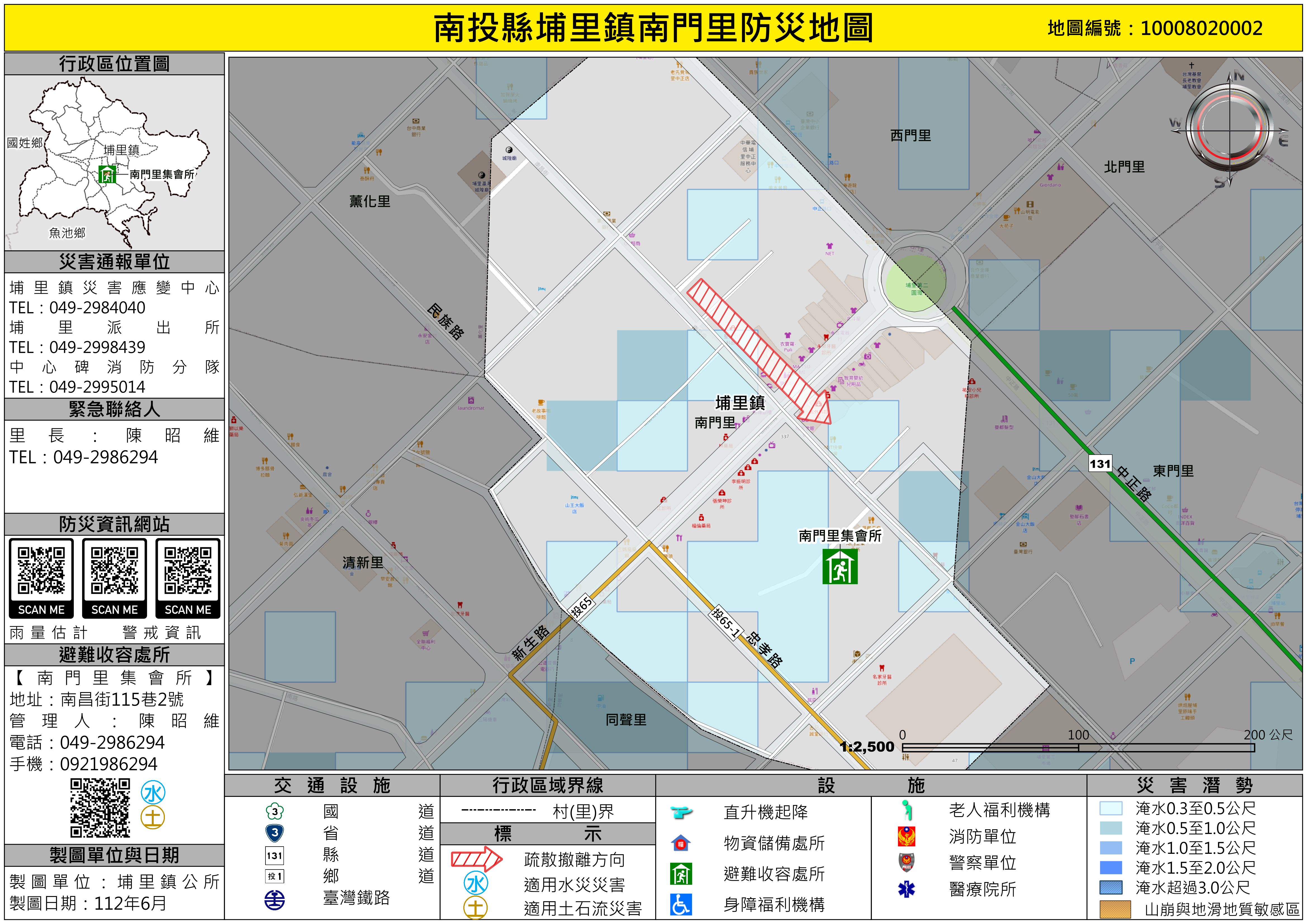
Task: Click the police unit badge legend icon
Action: [x=906, y=863]
